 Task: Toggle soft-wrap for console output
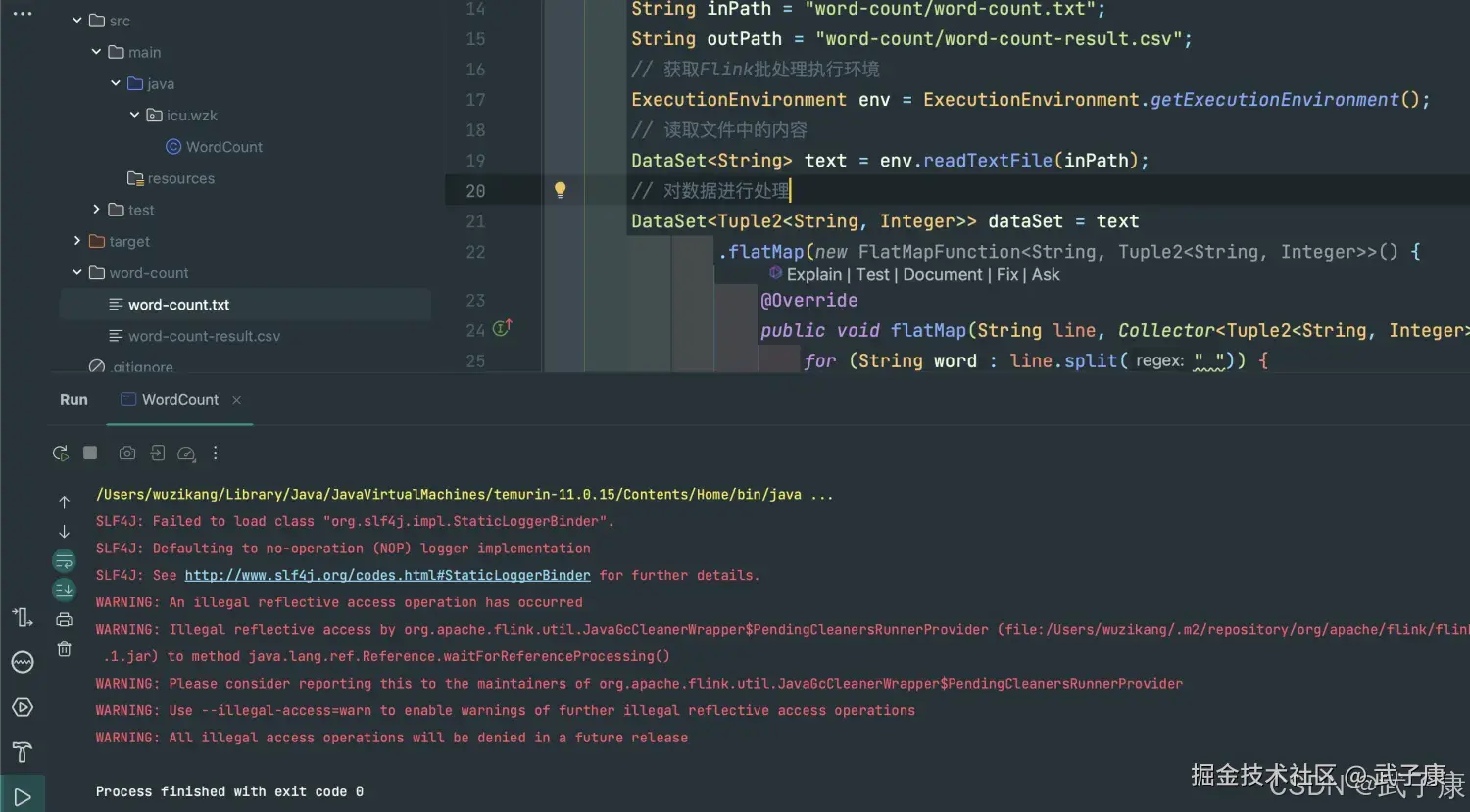click(x=64, y=561)
